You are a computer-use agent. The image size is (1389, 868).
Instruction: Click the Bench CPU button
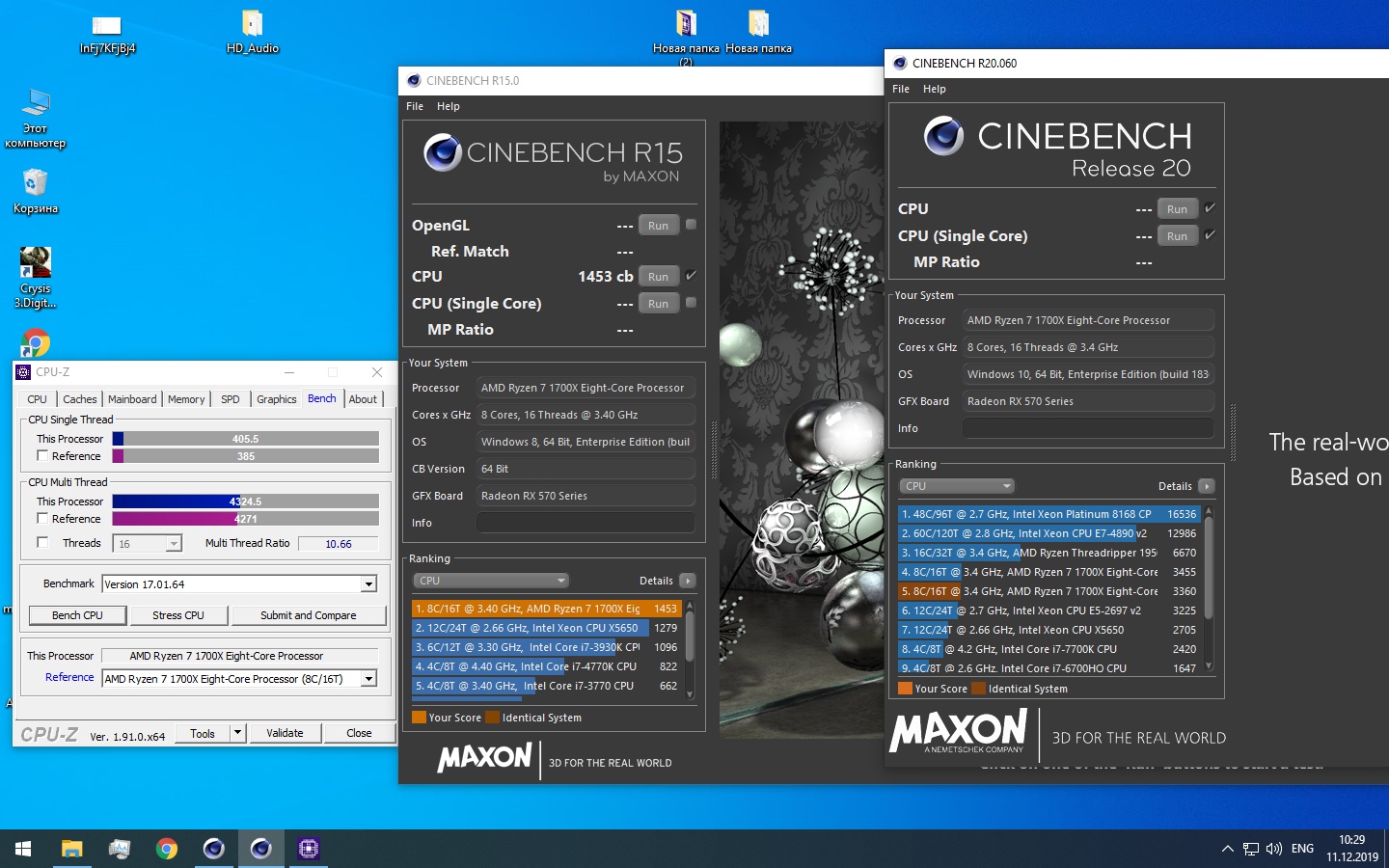tap(77, 615)
